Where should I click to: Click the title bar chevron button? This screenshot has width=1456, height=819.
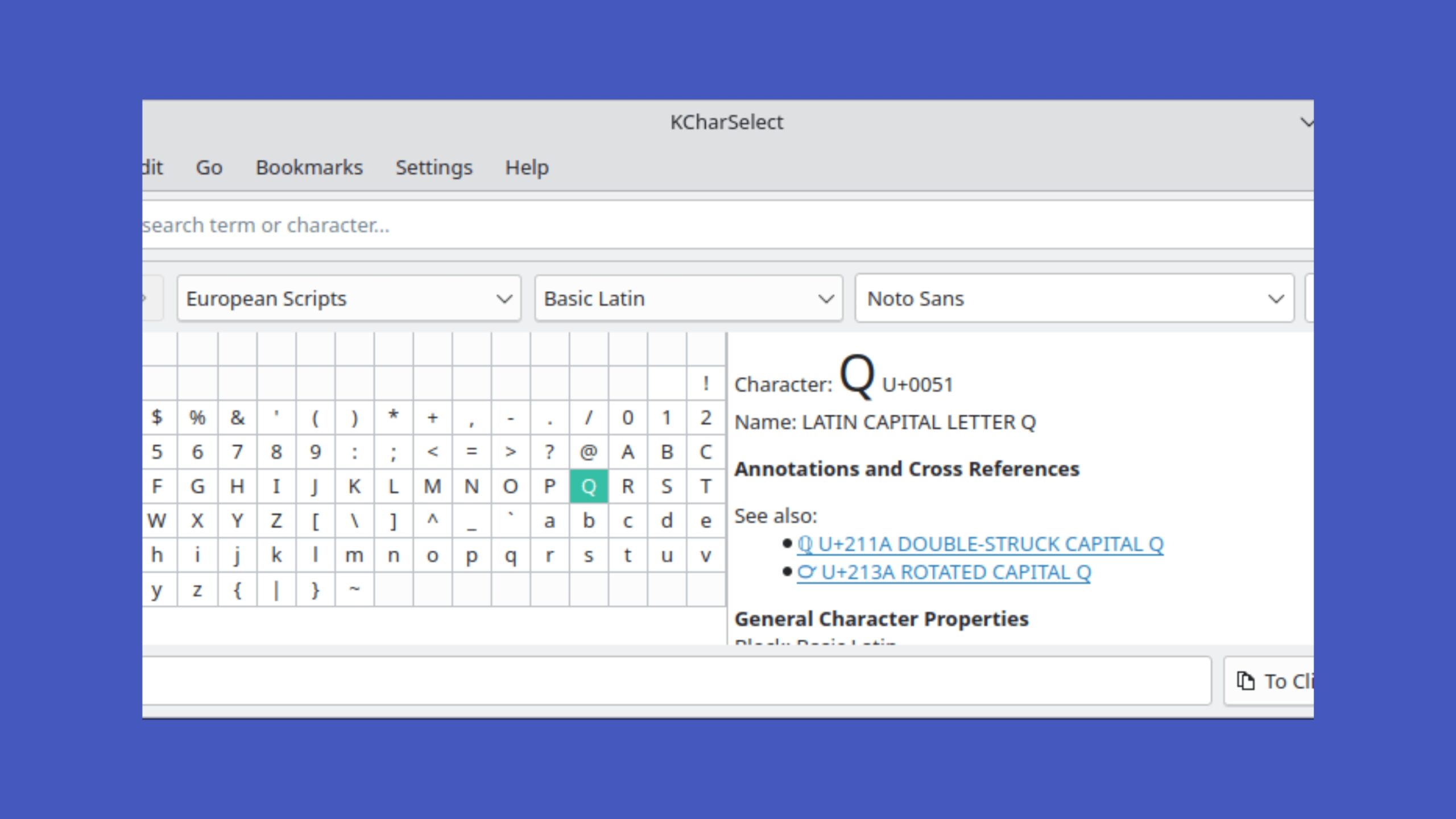[x=1306, y=122]
